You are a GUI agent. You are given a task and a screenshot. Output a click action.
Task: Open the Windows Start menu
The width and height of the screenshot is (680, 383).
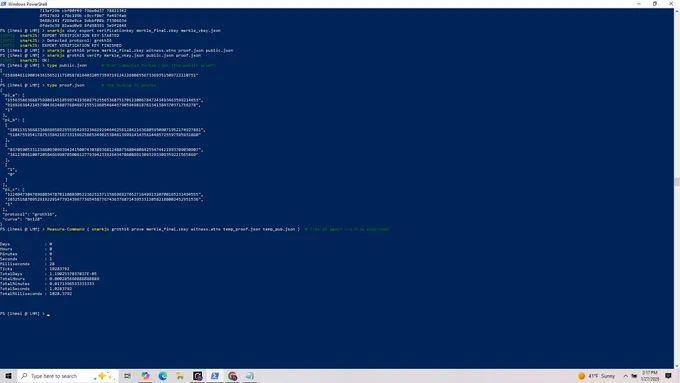pyautogui.click(x=8, y=376)
